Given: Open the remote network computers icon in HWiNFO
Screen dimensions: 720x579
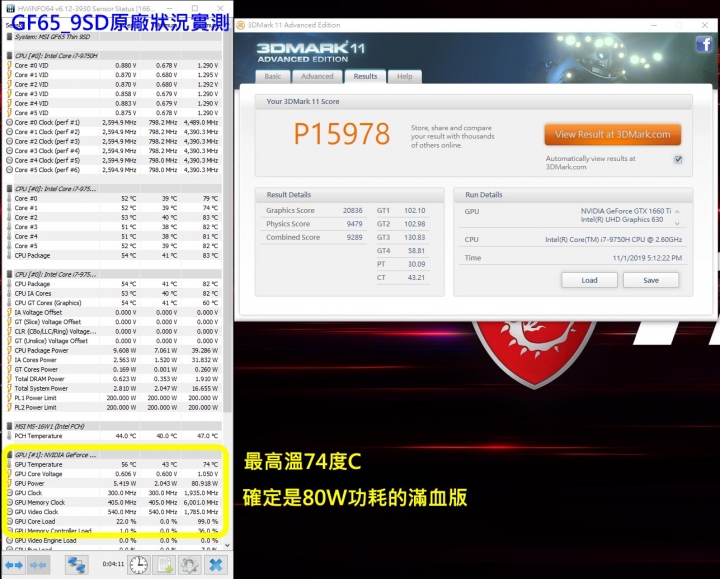Looking at the screenshot, I should tap(76, 565).
